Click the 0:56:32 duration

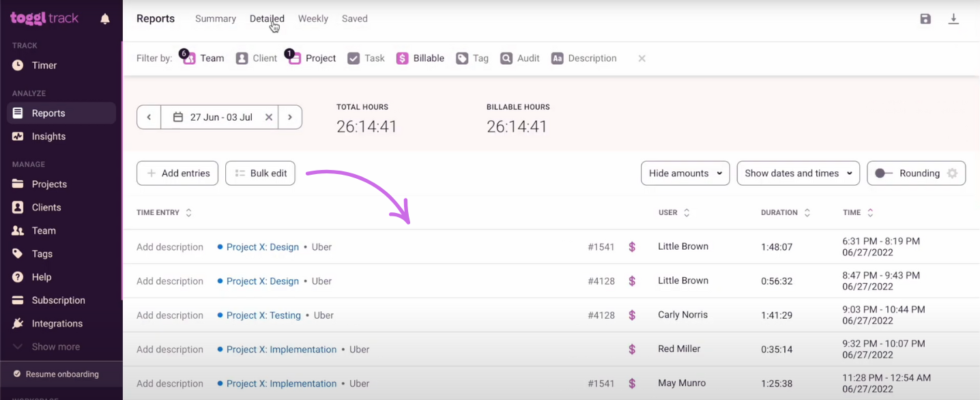click(x=776, y=281)
